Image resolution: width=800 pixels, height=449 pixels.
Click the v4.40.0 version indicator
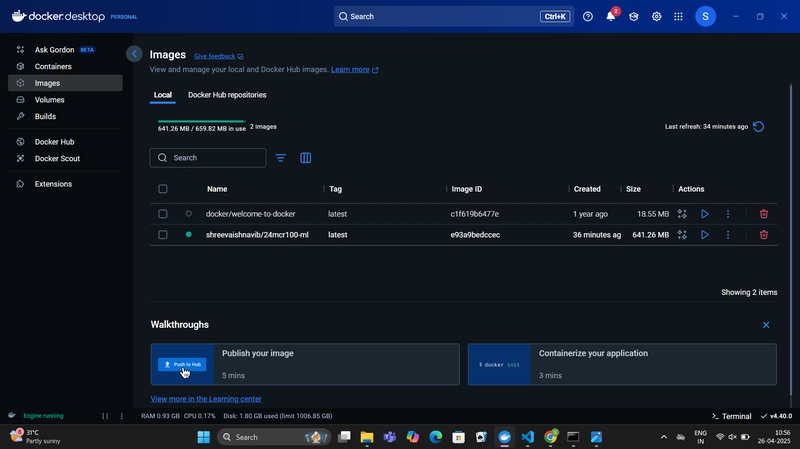pyautogui.click(x=776, y=416)
